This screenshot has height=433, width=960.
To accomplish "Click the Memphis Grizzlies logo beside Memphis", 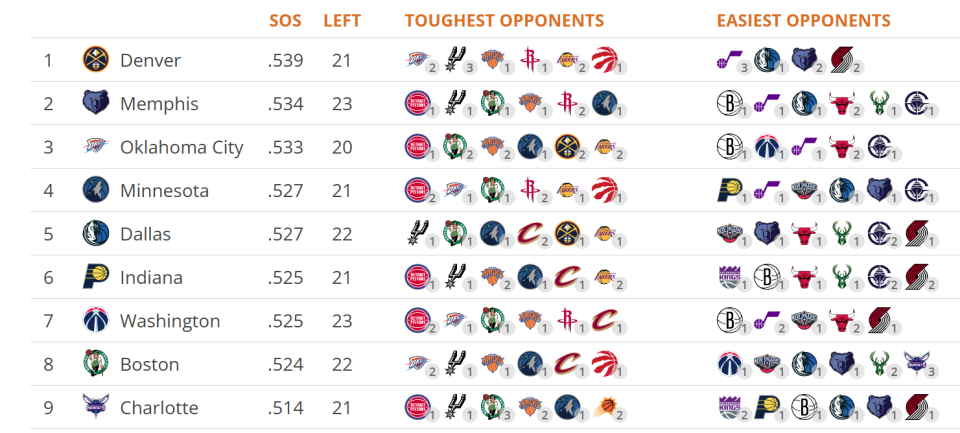I will coord(95,104).
